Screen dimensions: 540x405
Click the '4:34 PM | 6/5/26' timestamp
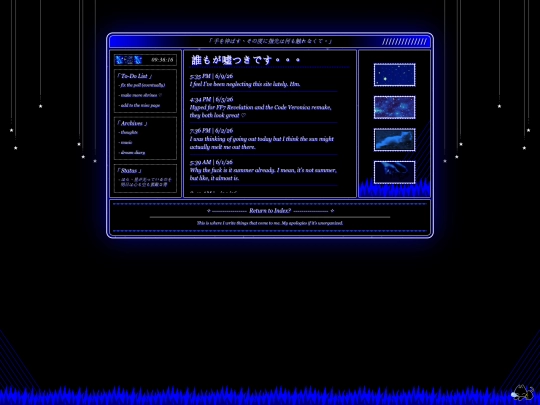point(211,99)
